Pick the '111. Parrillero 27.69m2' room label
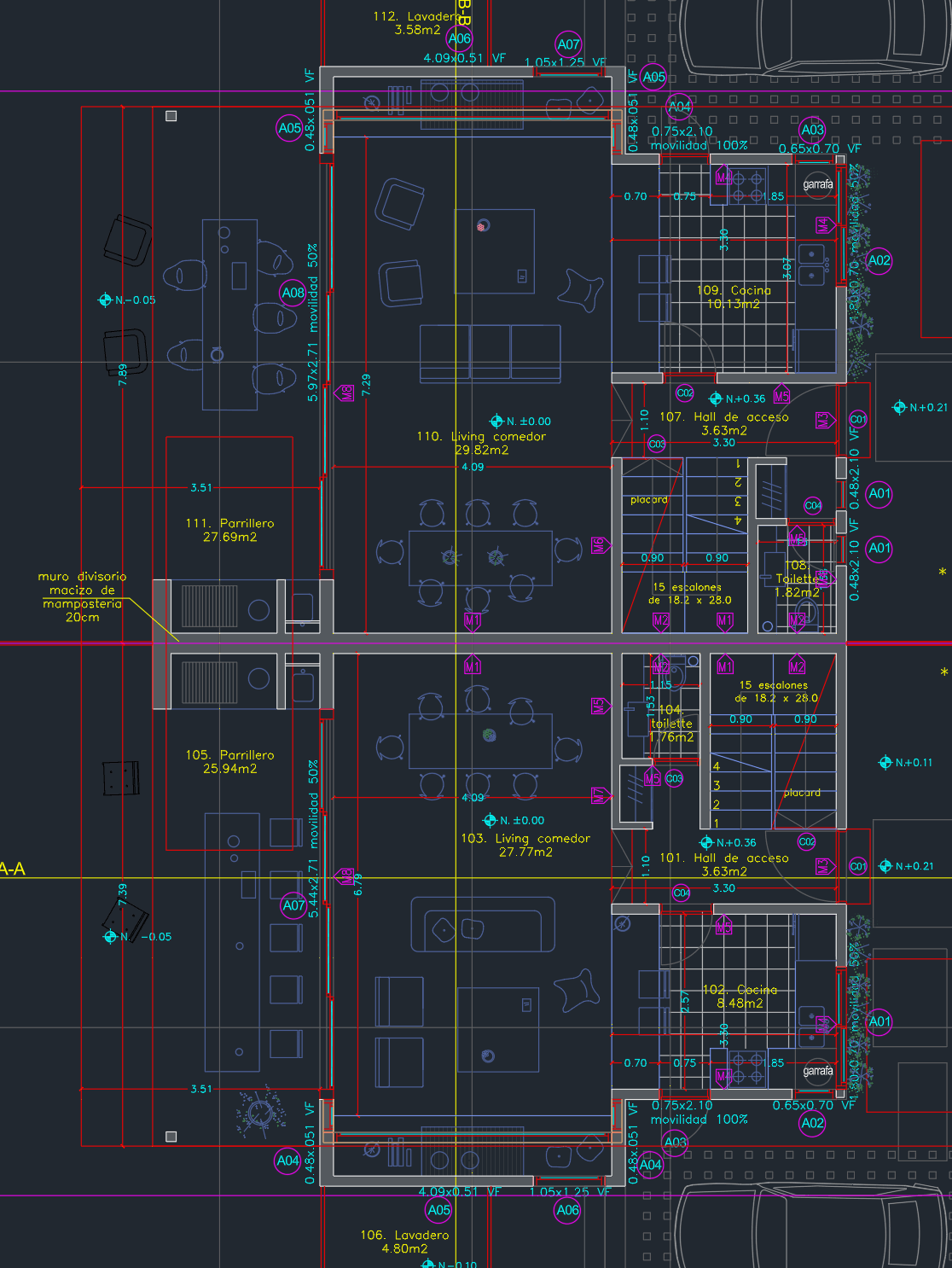952x1268 pixels. [229, 530]
